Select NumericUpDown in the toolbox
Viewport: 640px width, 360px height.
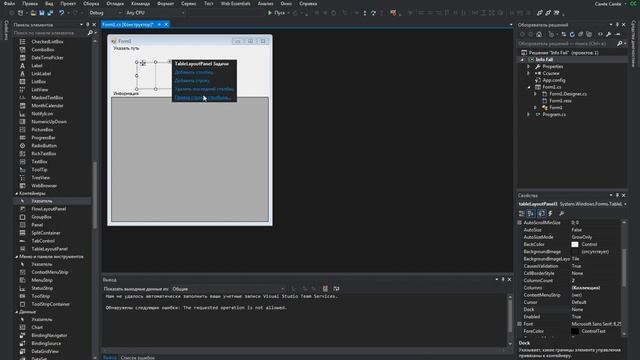[49, 122]
